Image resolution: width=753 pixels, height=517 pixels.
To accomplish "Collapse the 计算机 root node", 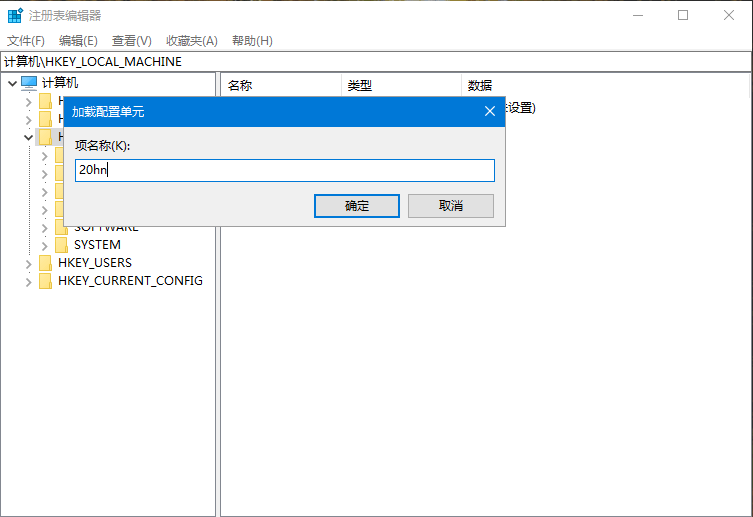I will 11,83.
